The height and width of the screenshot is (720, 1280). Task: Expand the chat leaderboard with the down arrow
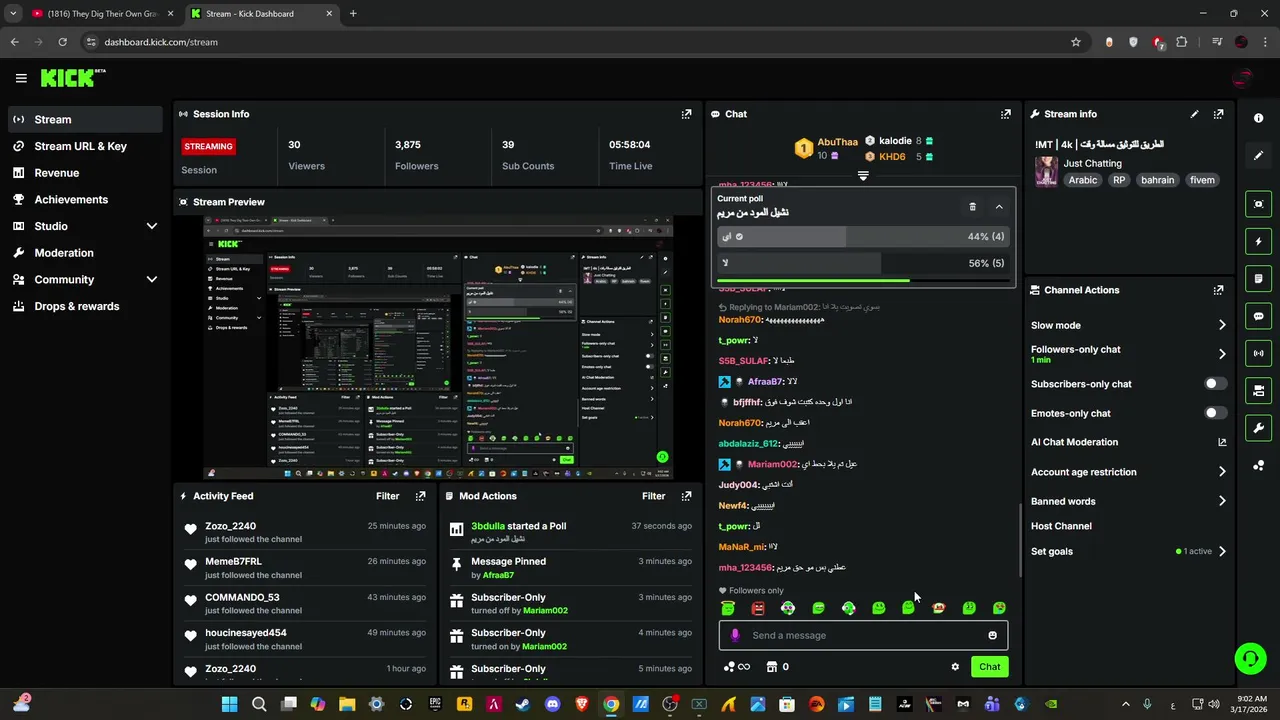point(863,176)
